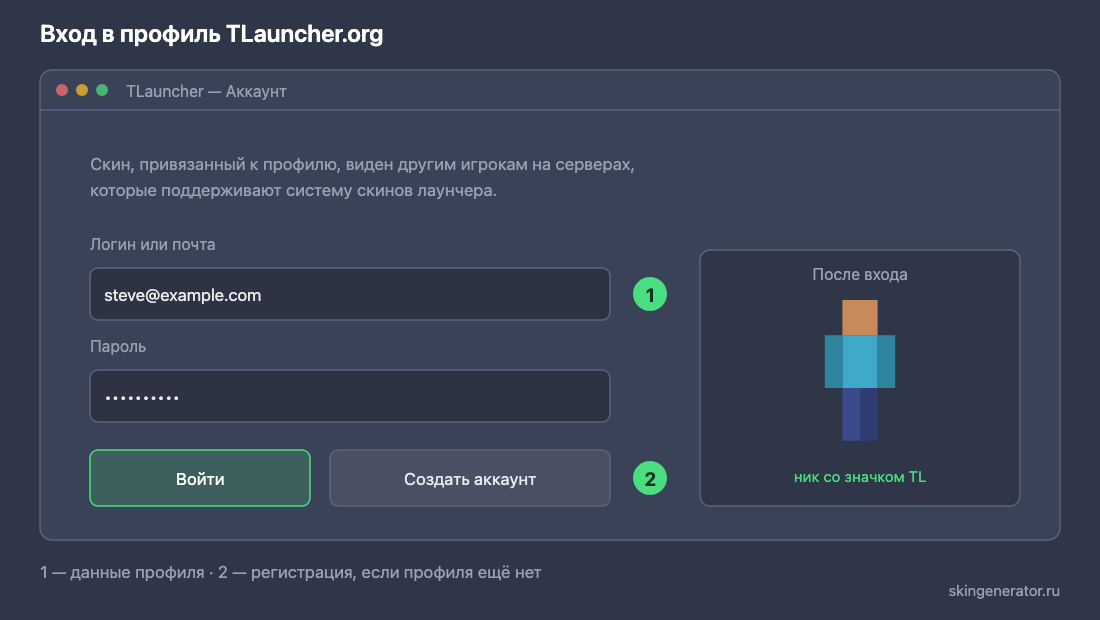Focus the password field

(350, 396)
